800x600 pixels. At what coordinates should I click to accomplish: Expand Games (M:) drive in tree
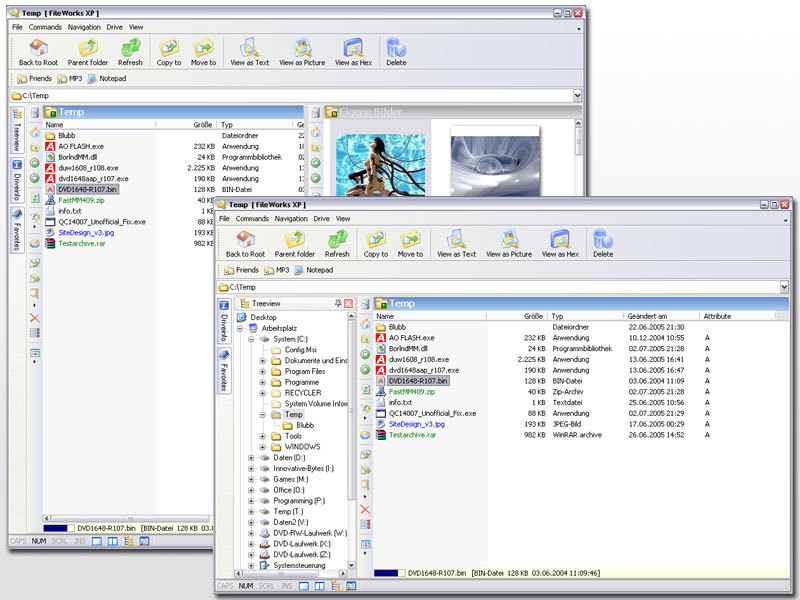pyautogui.click(x=251, y=479)
